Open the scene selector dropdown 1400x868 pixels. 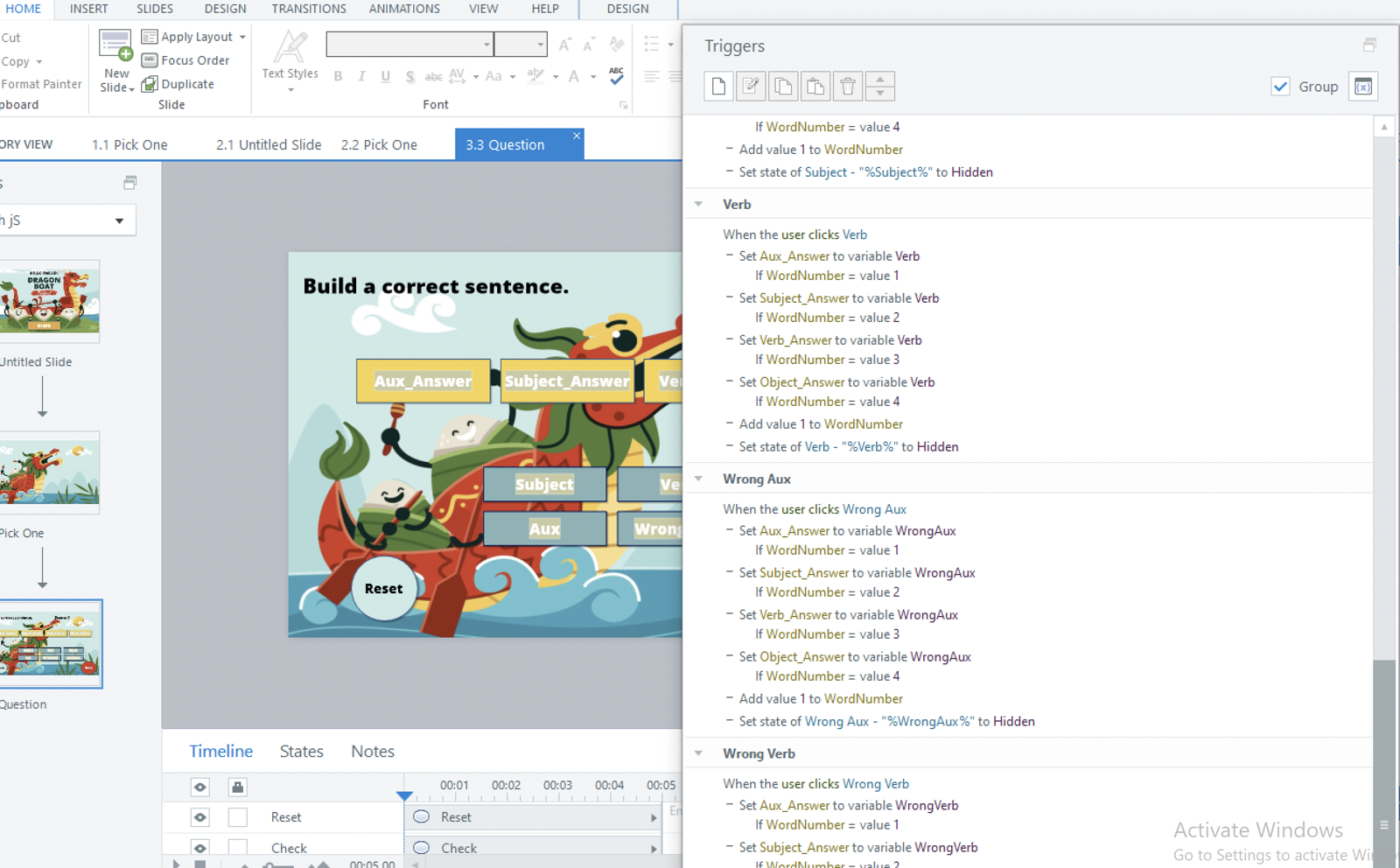tap(119, 220)
